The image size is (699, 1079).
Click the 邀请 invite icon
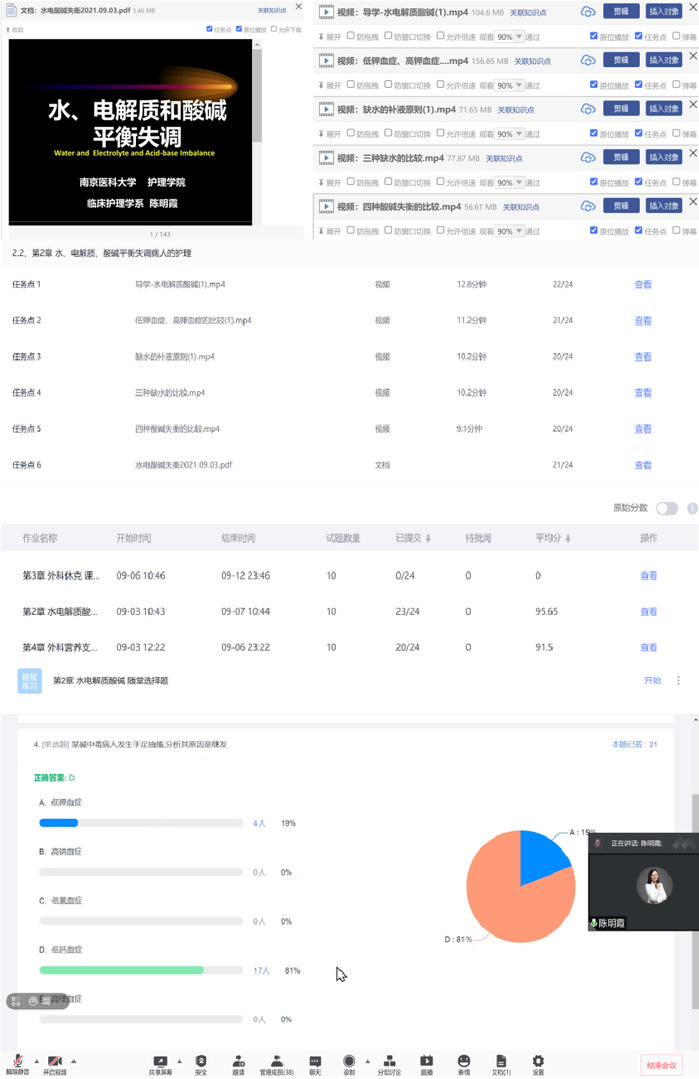click(x=238, y=1060)
